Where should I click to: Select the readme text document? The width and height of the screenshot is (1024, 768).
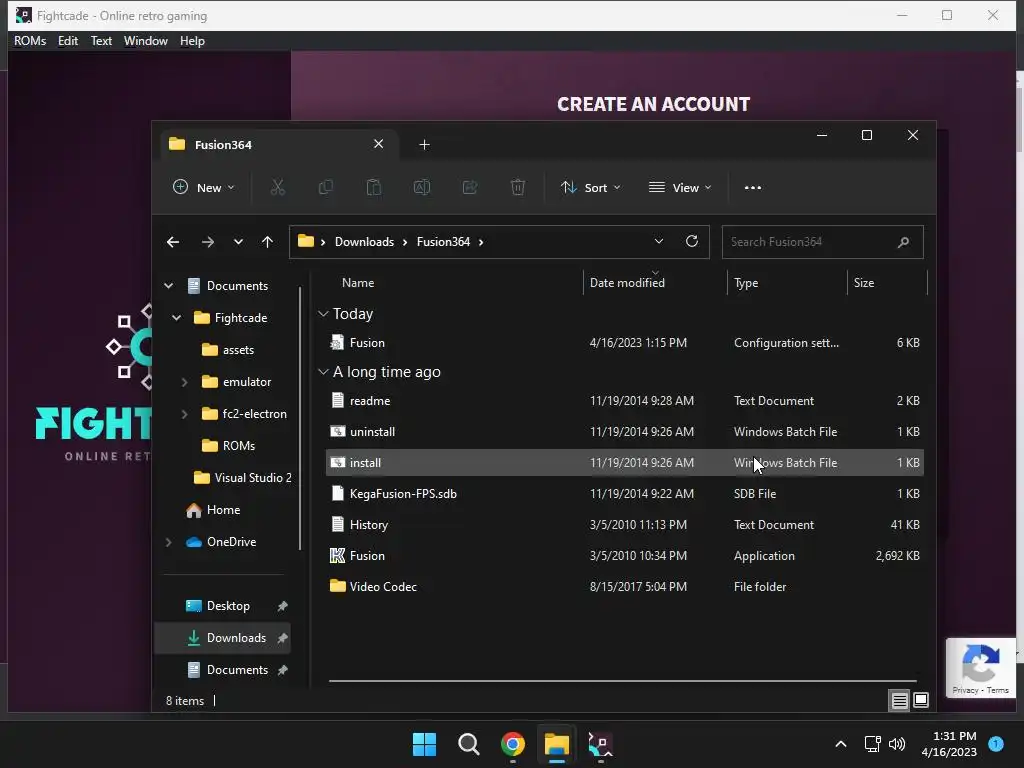(x=624, y=401)
